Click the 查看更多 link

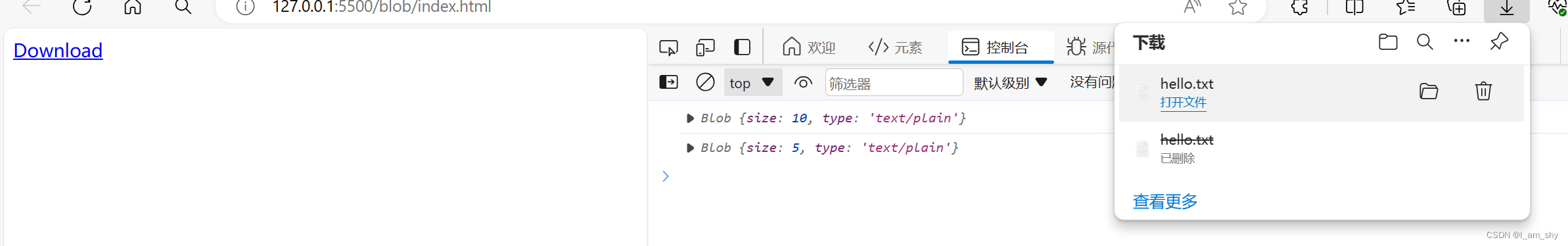pos(1165,201)
